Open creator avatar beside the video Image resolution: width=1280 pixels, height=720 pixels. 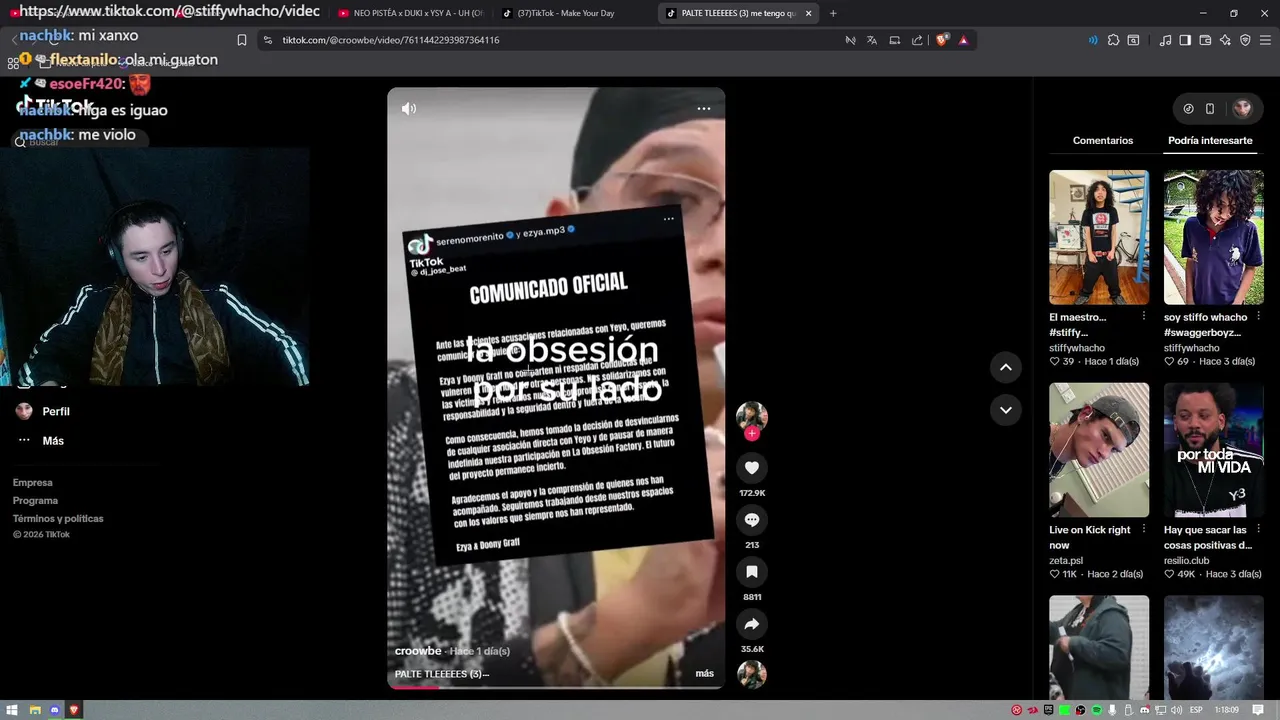752,416
